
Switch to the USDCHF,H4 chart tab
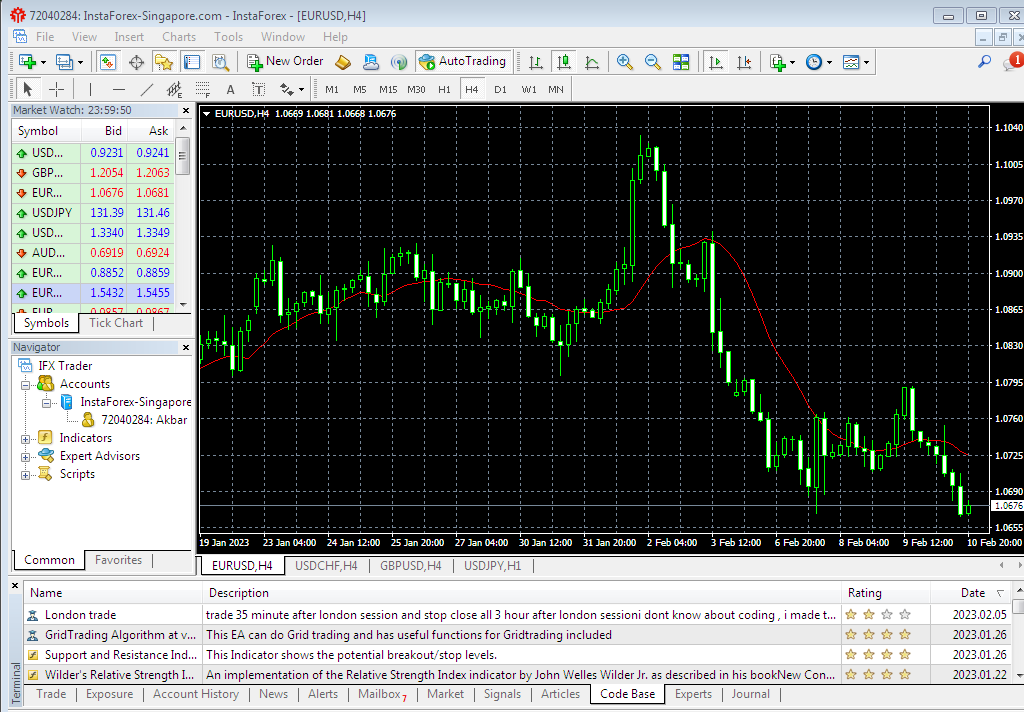click(327, 566)
